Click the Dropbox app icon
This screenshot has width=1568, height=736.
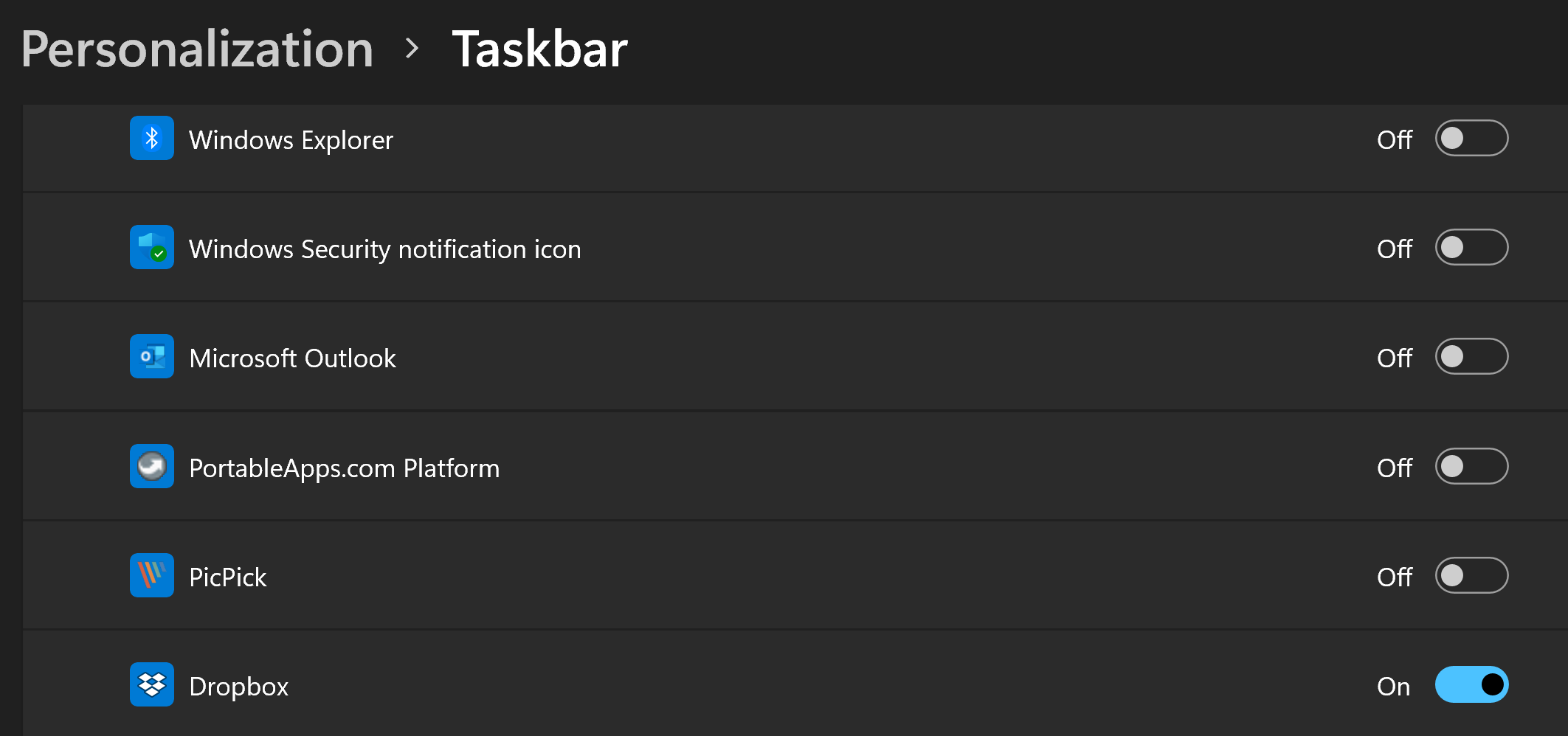[x=152, y=684]
